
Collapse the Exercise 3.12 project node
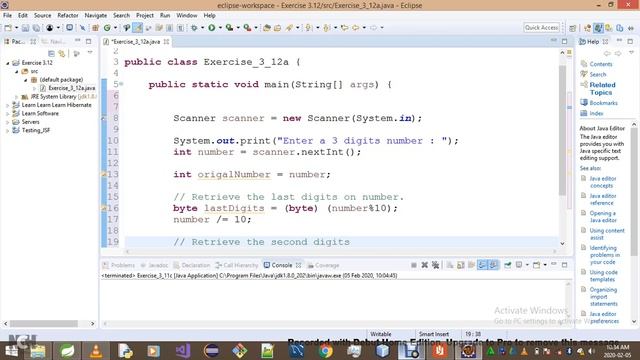7,63
